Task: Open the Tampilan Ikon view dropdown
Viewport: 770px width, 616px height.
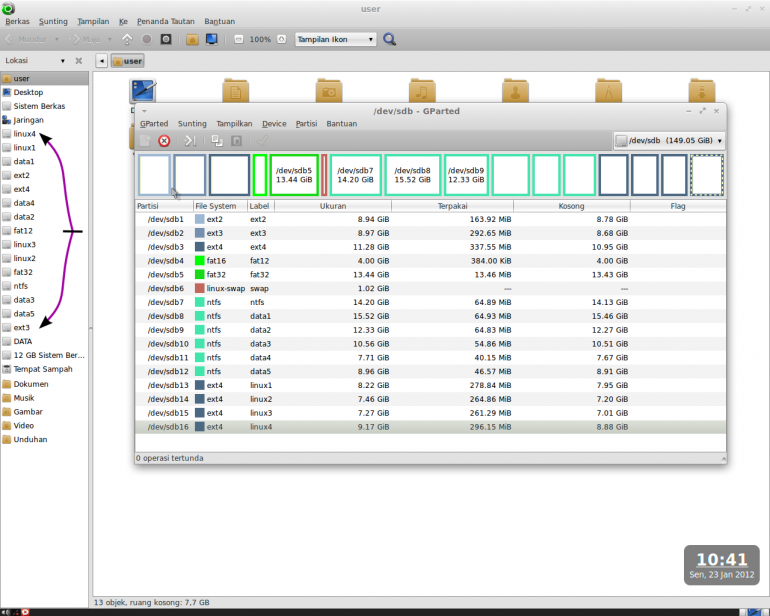Action: tap(335, 39)
